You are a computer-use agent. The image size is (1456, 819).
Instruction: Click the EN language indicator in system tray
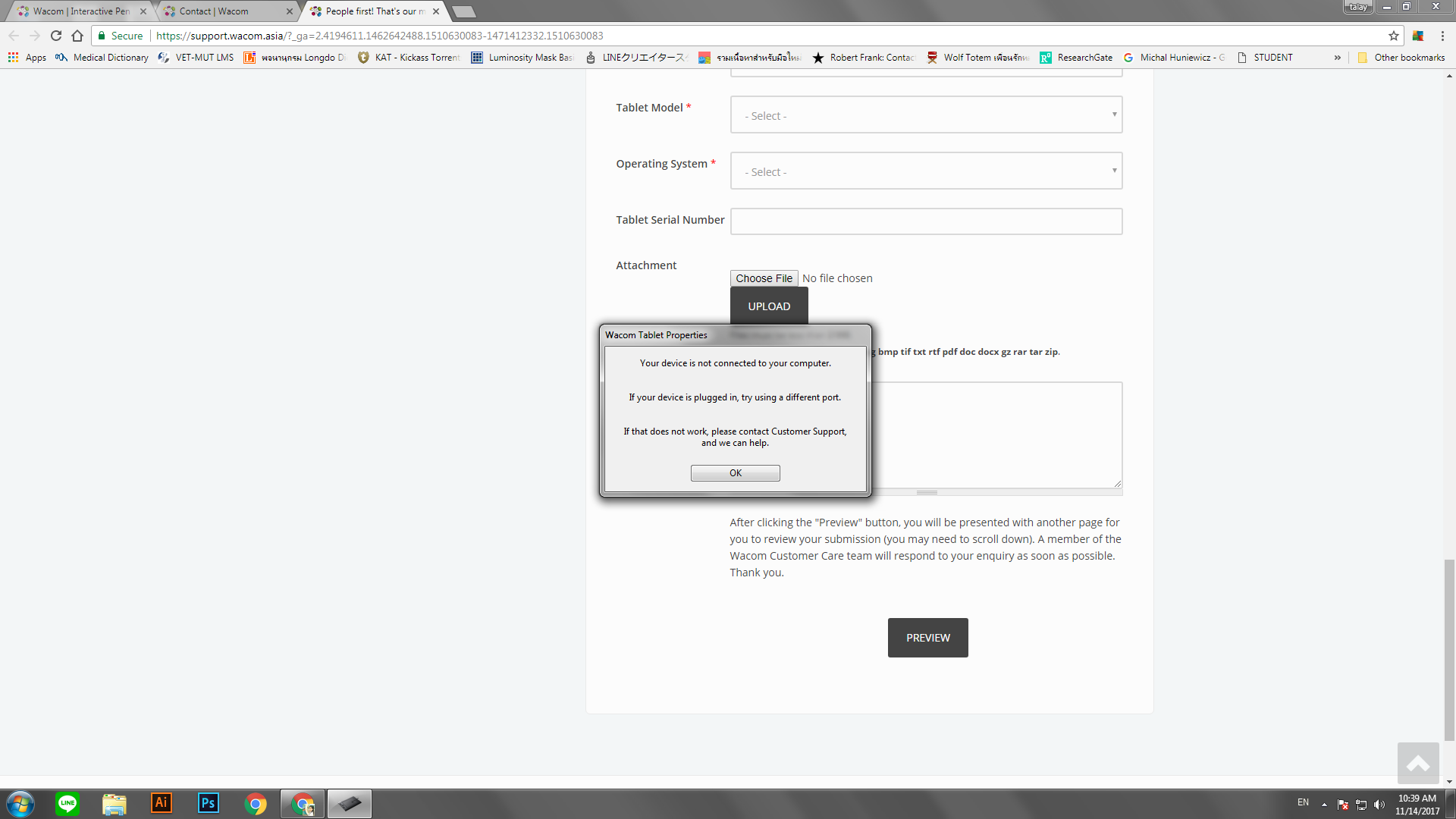pyautogui.click(x=1302, y=802)
